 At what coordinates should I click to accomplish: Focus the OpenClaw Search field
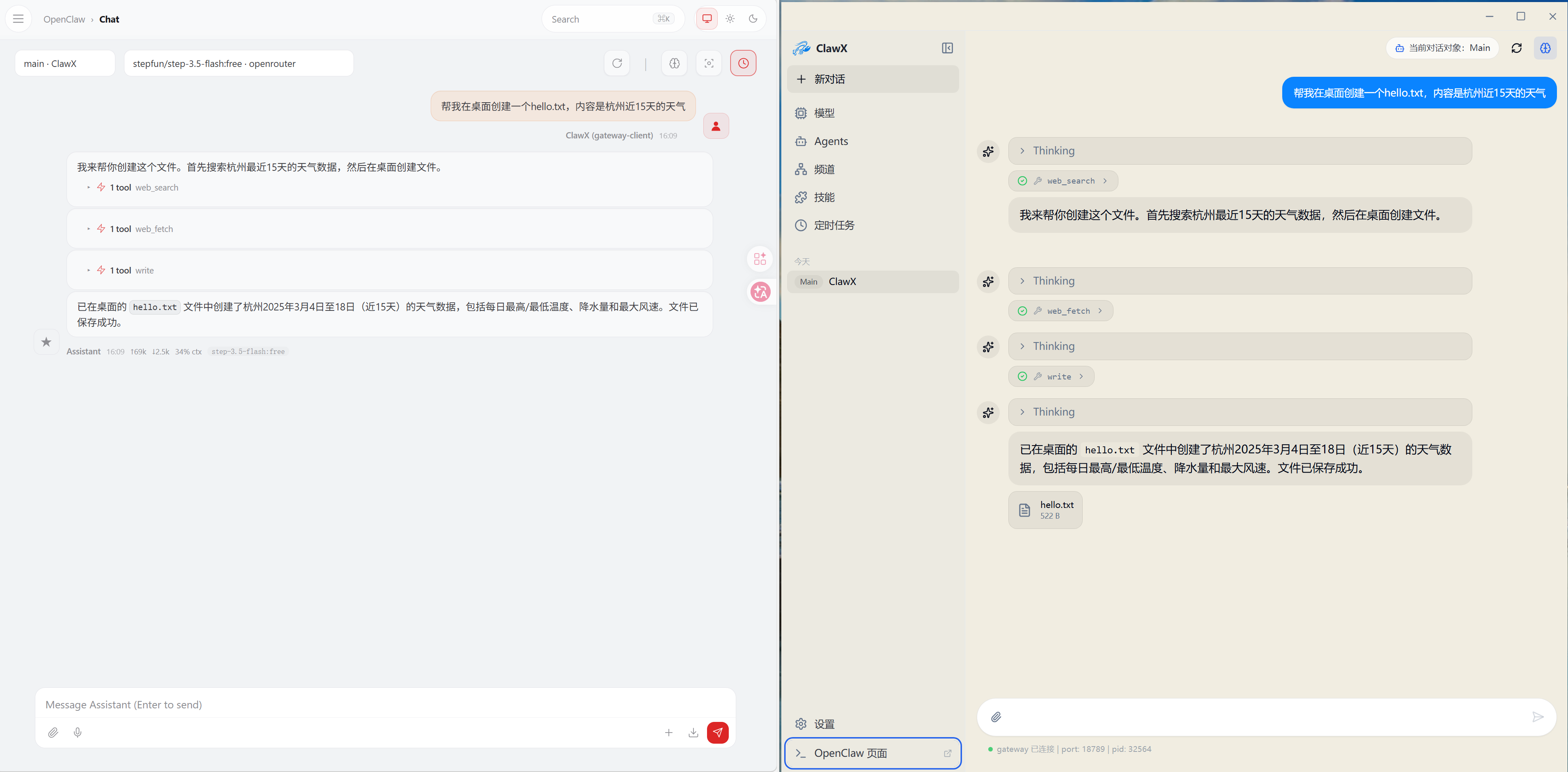pyautogui.click(x=612, y=19)
